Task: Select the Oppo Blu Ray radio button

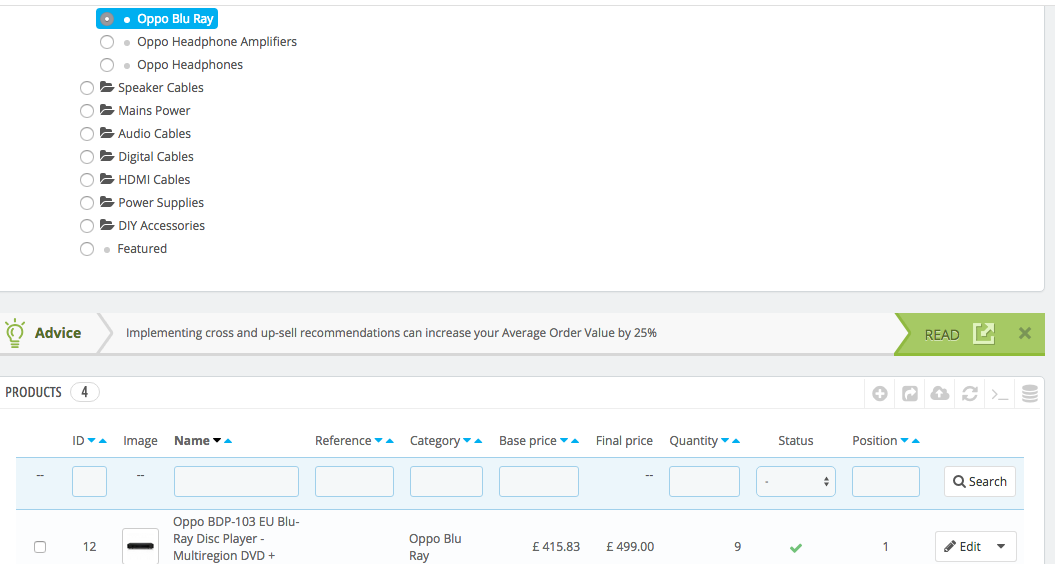Action: tap(107, 19)
